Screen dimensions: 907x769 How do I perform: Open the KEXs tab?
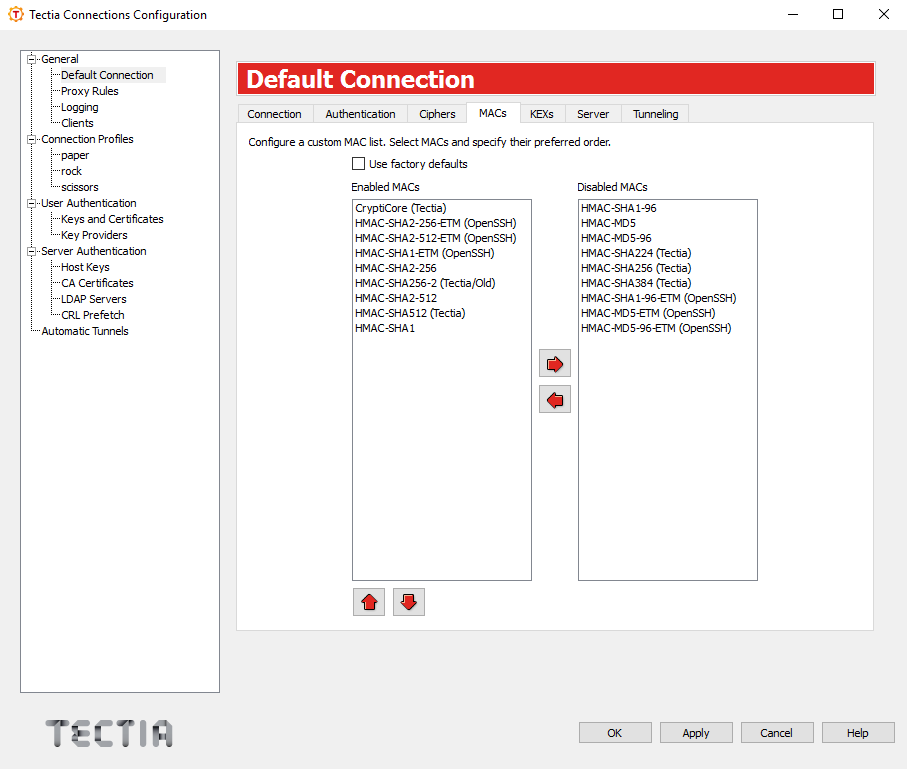point(542,113)
